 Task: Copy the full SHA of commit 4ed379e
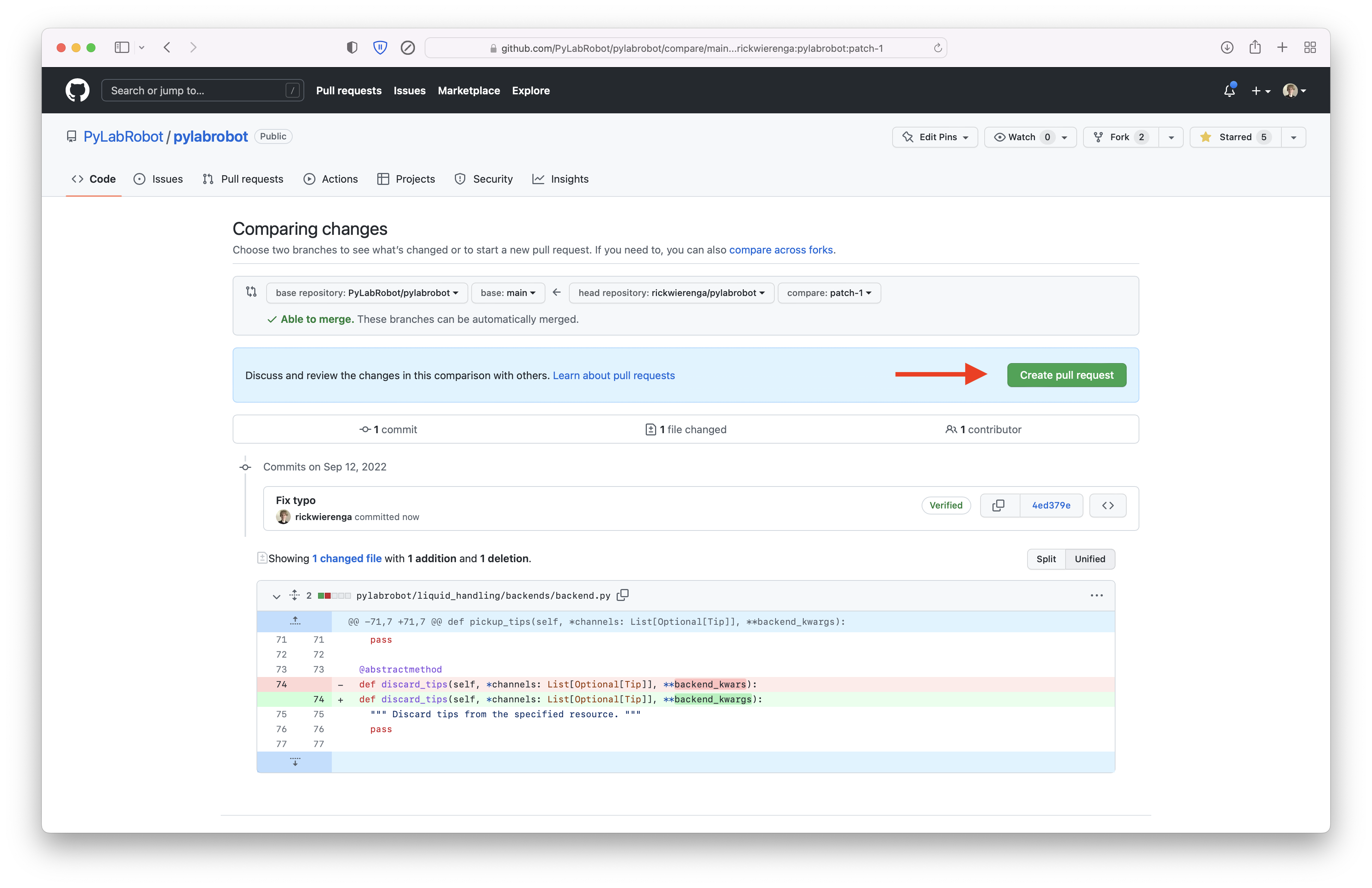tap(998, 506)
